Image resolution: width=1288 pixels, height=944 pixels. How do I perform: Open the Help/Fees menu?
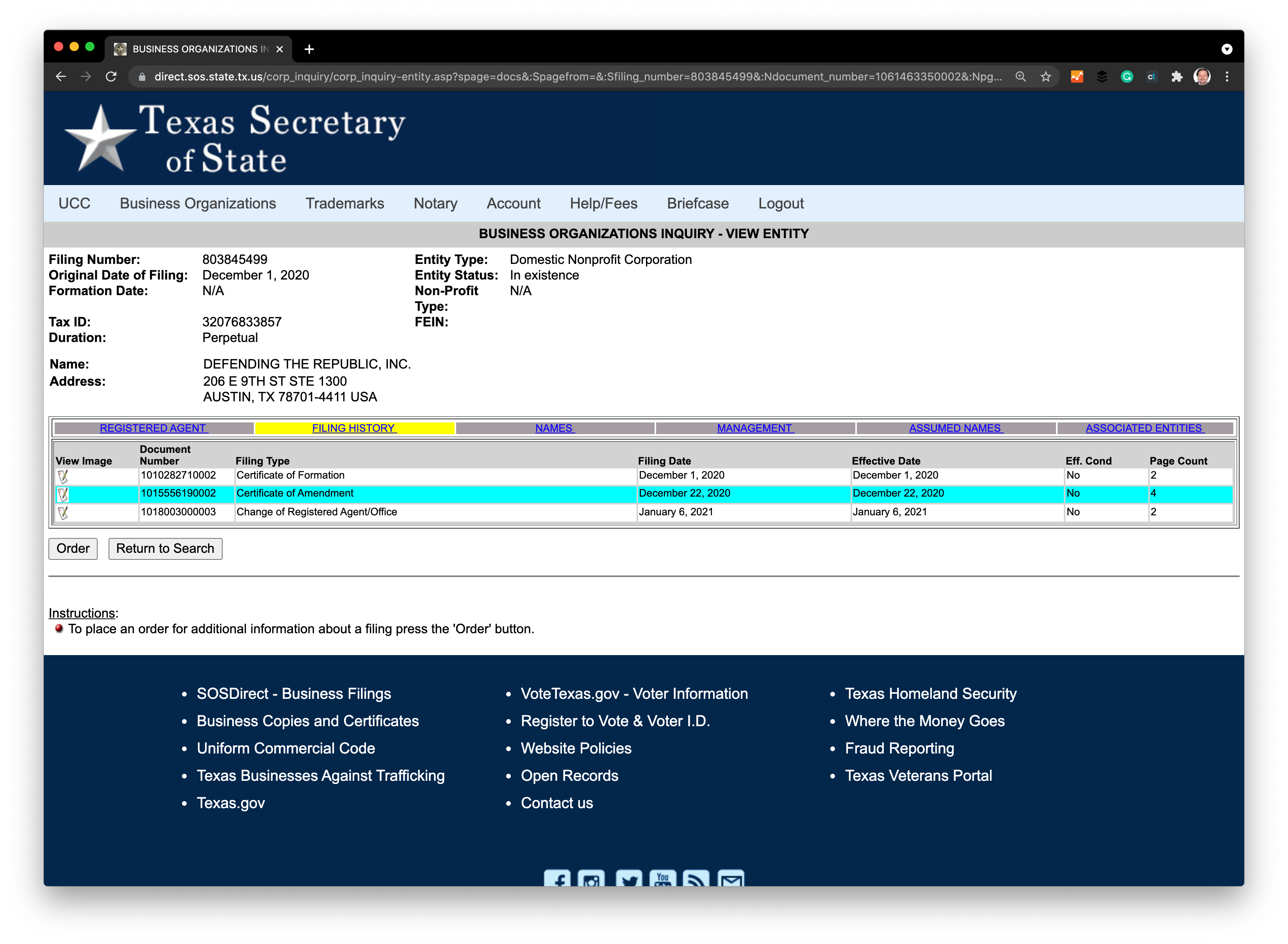(604, 203)
